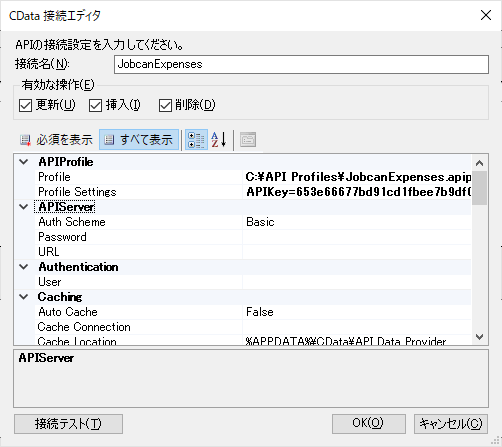Click the Password value cell
The image size is (502, 447).
click(x=357, y=237)
